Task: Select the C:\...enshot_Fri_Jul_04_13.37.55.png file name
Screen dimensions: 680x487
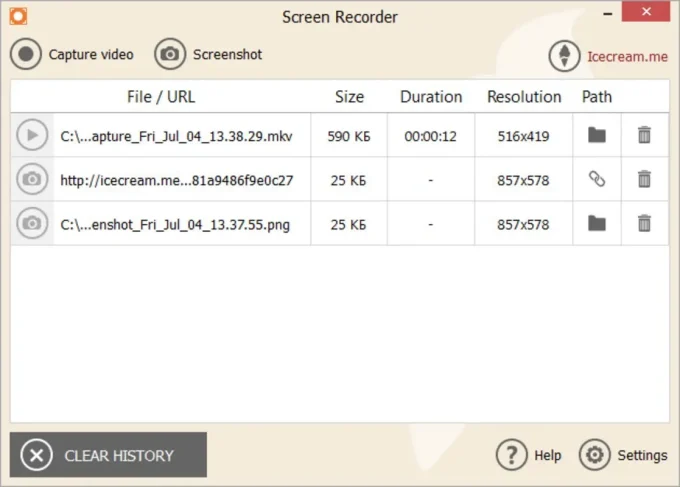Action: coord(175,224)
